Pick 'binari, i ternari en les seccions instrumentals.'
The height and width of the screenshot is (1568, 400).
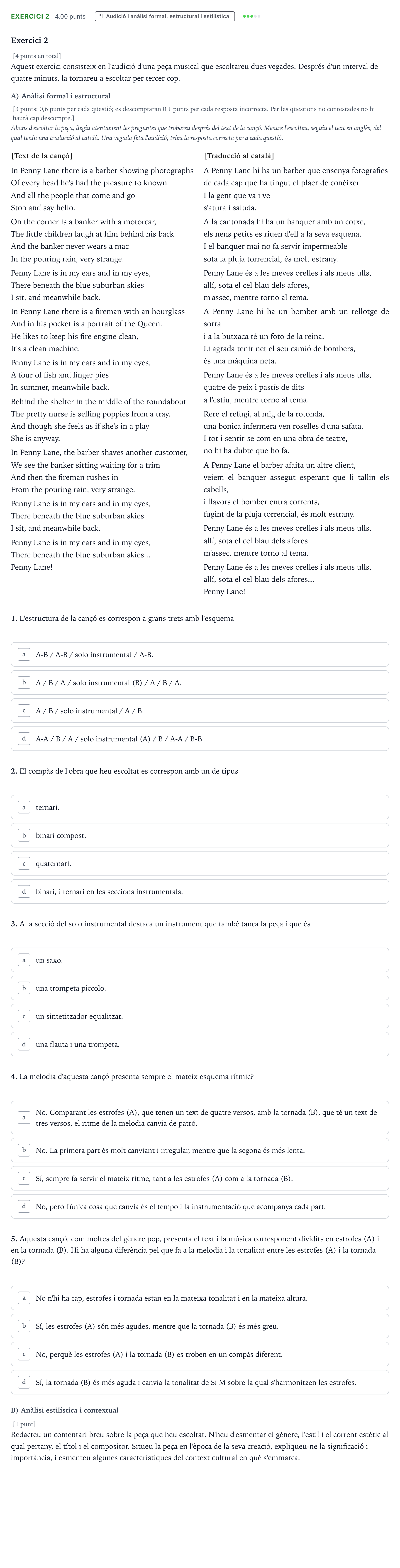pos(200,891)
